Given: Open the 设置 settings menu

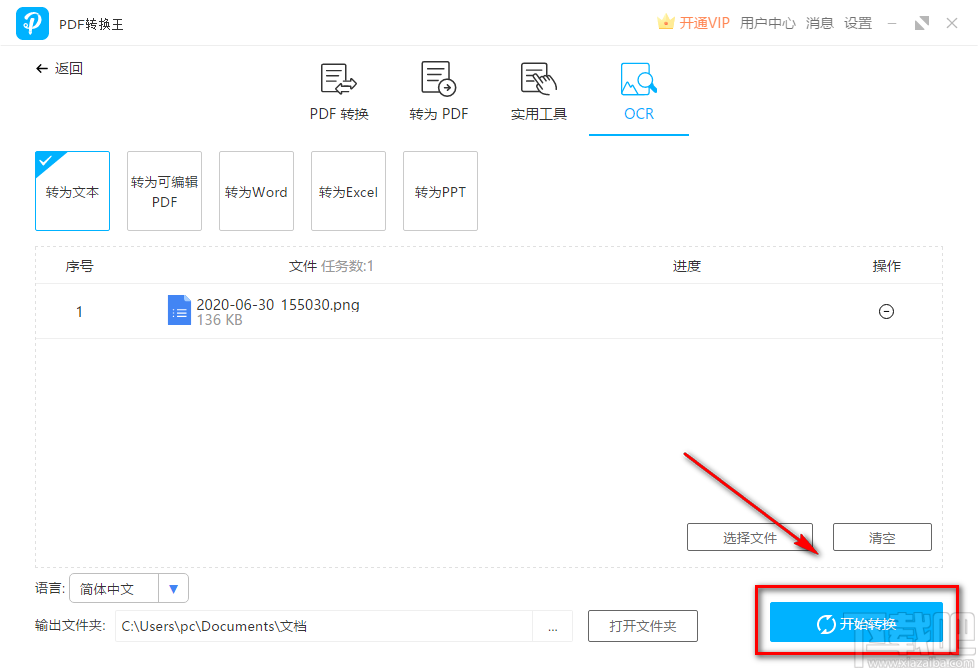Looking at the screenshot, I should tap(858, 22).
